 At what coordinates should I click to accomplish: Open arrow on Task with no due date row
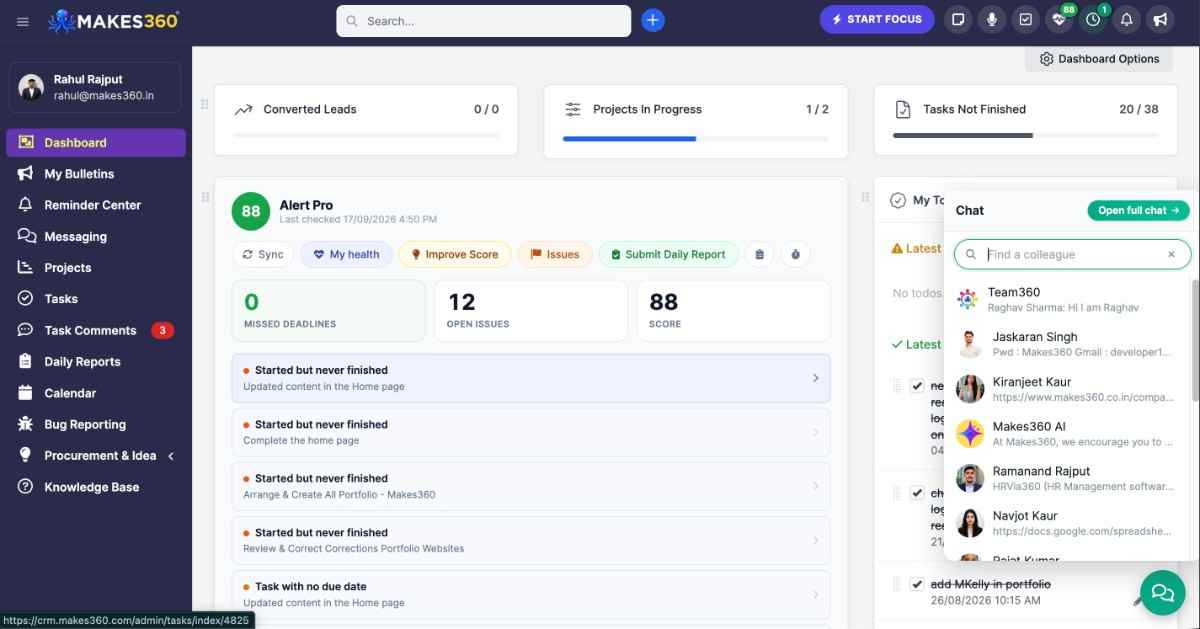point(815,594)
